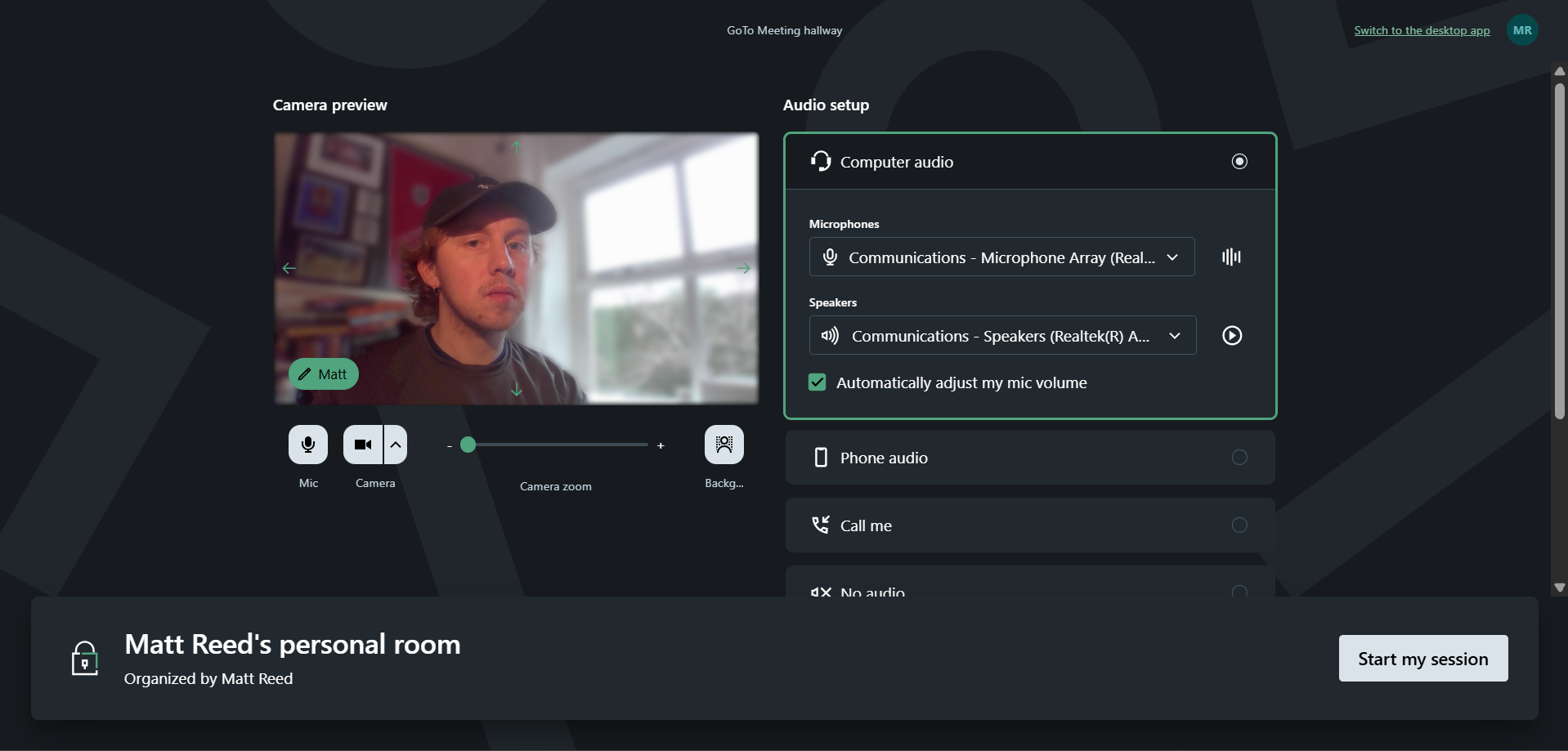Viewport: 1568px width, 751px height.
Task: Click Start my session
Action: point(1422,658)
